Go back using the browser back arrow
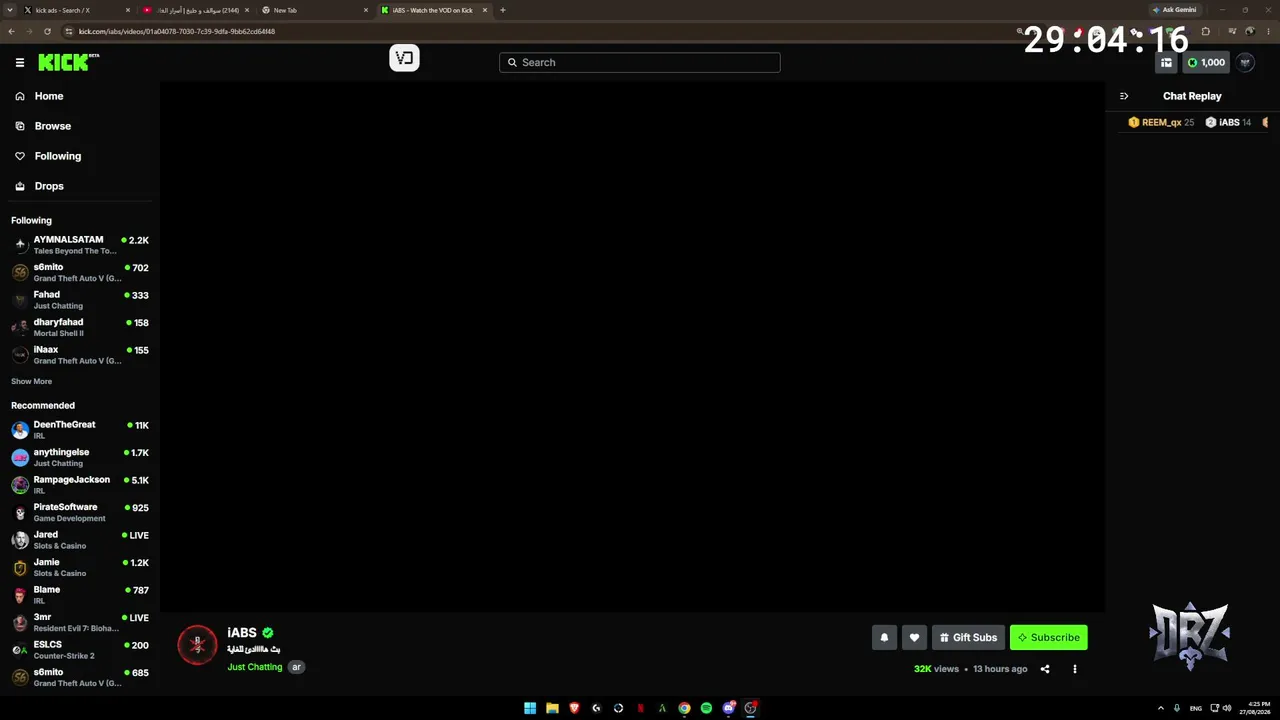Image resolution: width=1280 pixels, height=720 pixels. 11,31
